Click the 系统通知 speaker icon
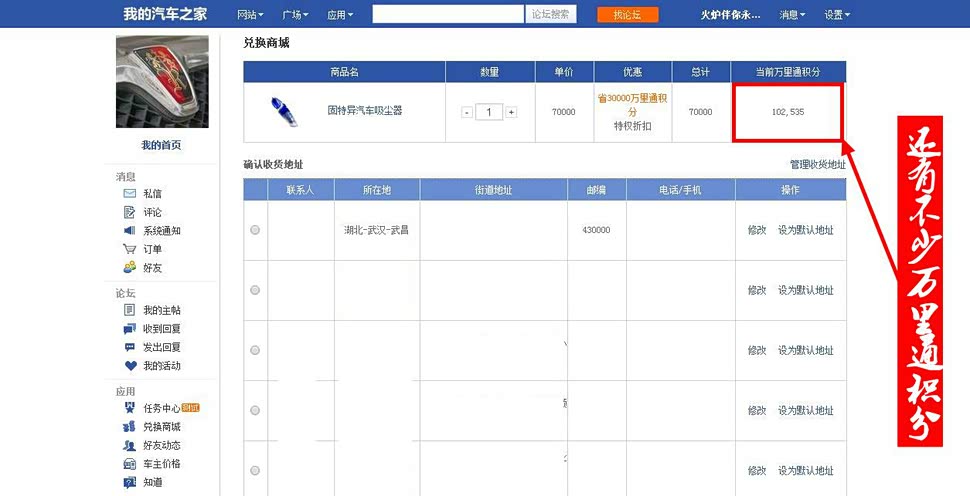Viewport: 970px width, 496px height. pyautogui.click(x=129, y=231)
